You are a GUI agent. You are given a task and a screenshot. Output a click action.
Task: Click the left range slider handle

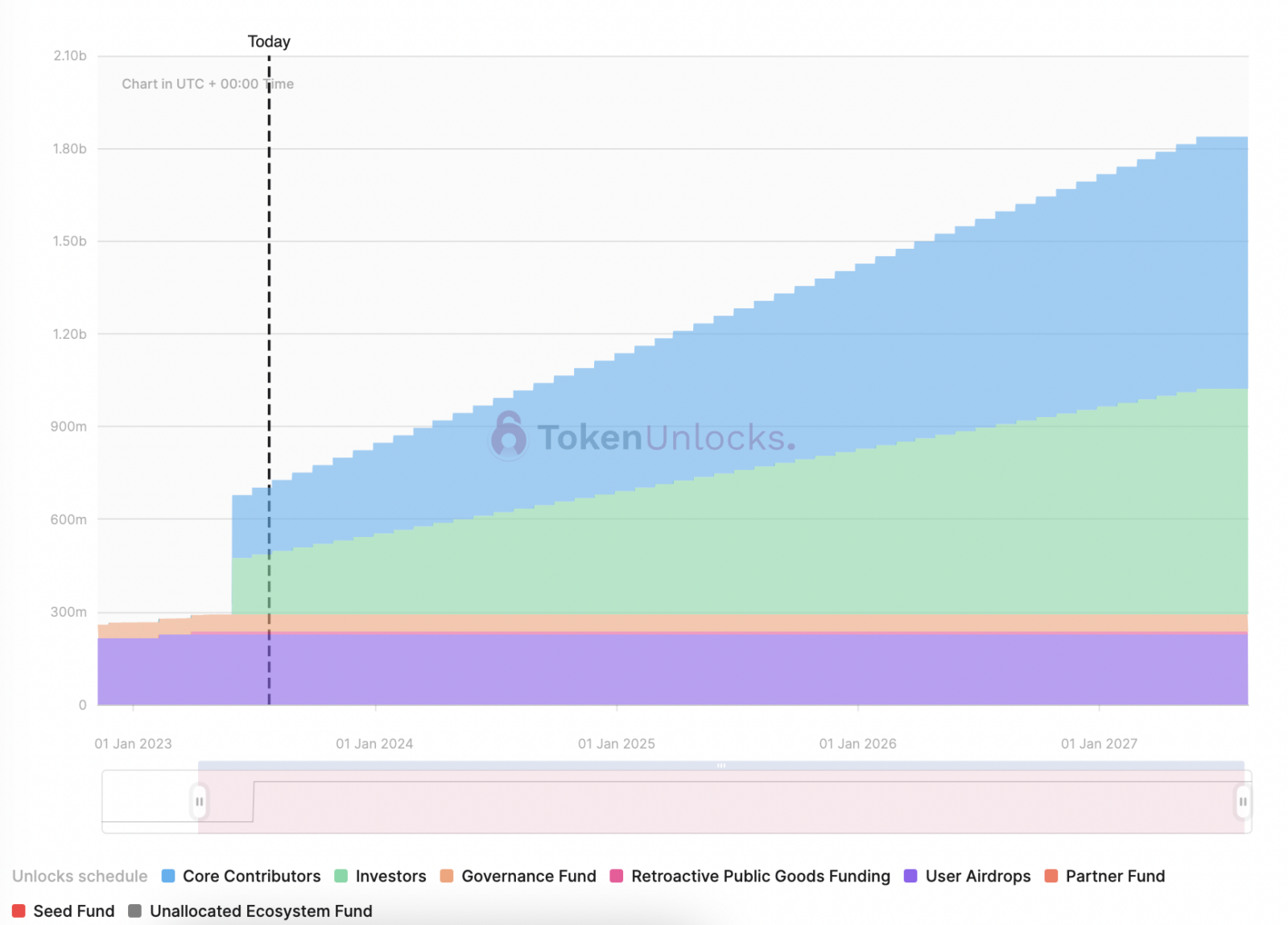199,801
